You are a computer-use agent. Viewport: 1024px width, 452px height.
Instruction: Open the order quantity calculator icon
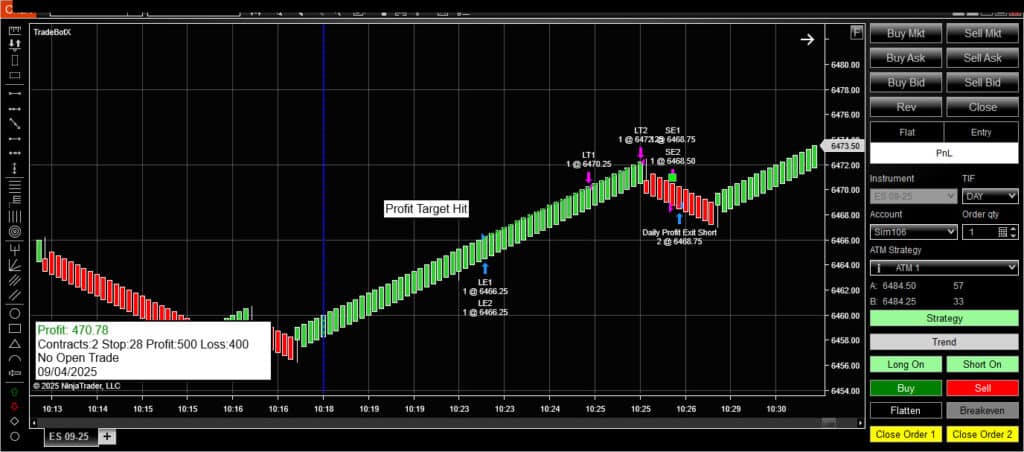[1002, 232]
